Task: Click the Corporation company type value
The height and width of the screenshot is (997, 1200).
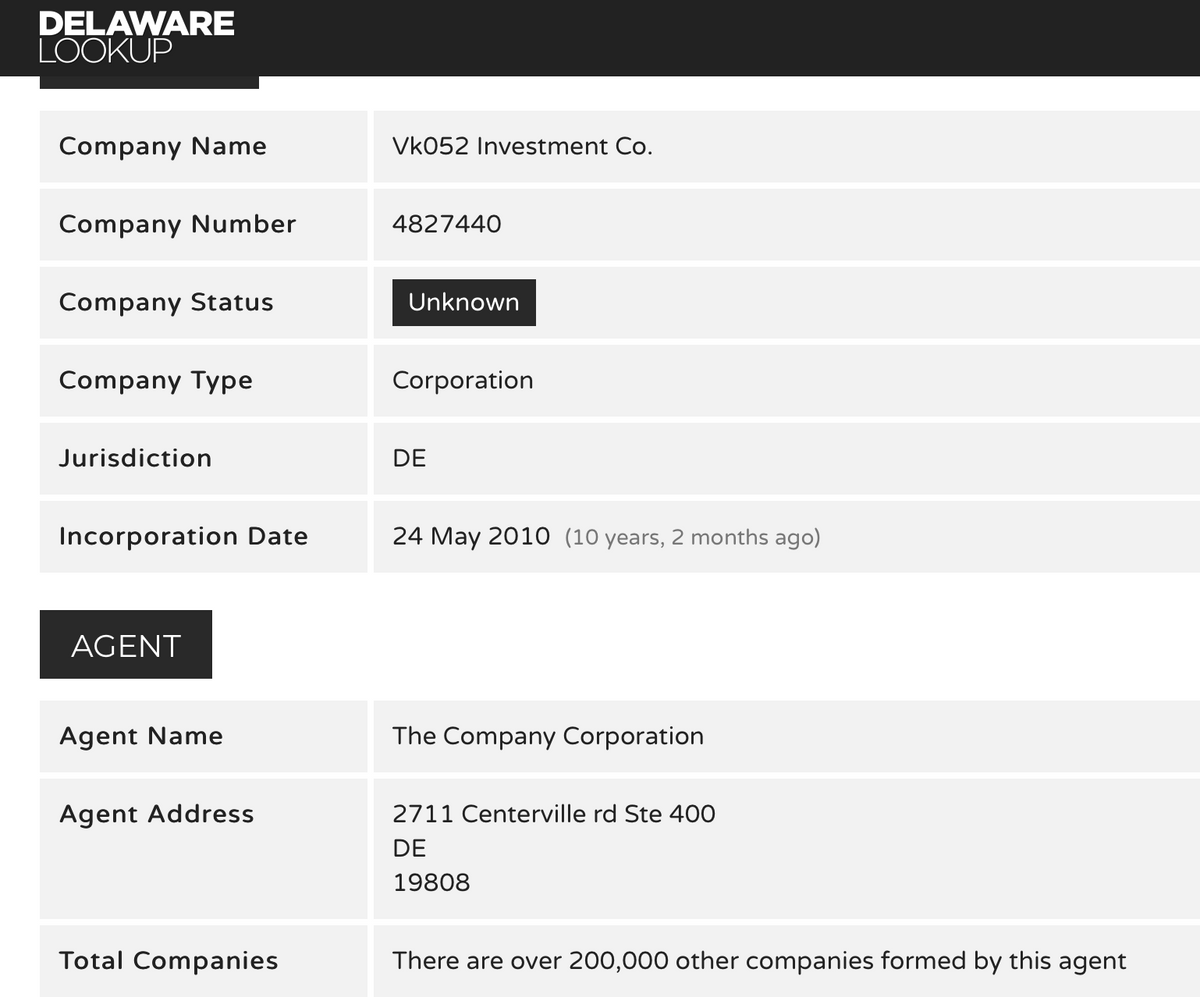Action: tap(463, 380)
